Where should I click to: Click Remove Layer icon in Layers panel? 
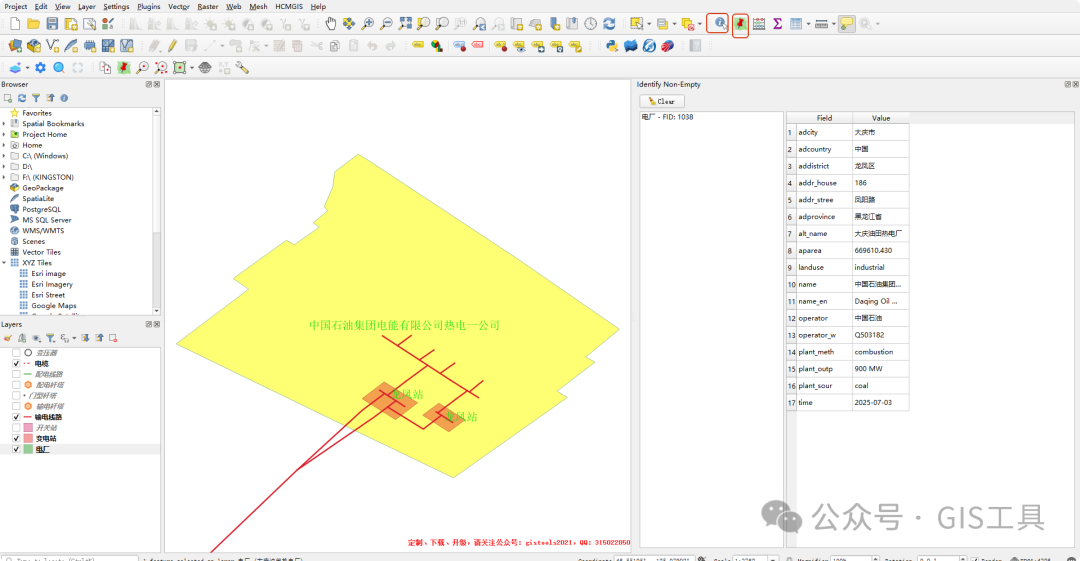[x=113, y=338]
